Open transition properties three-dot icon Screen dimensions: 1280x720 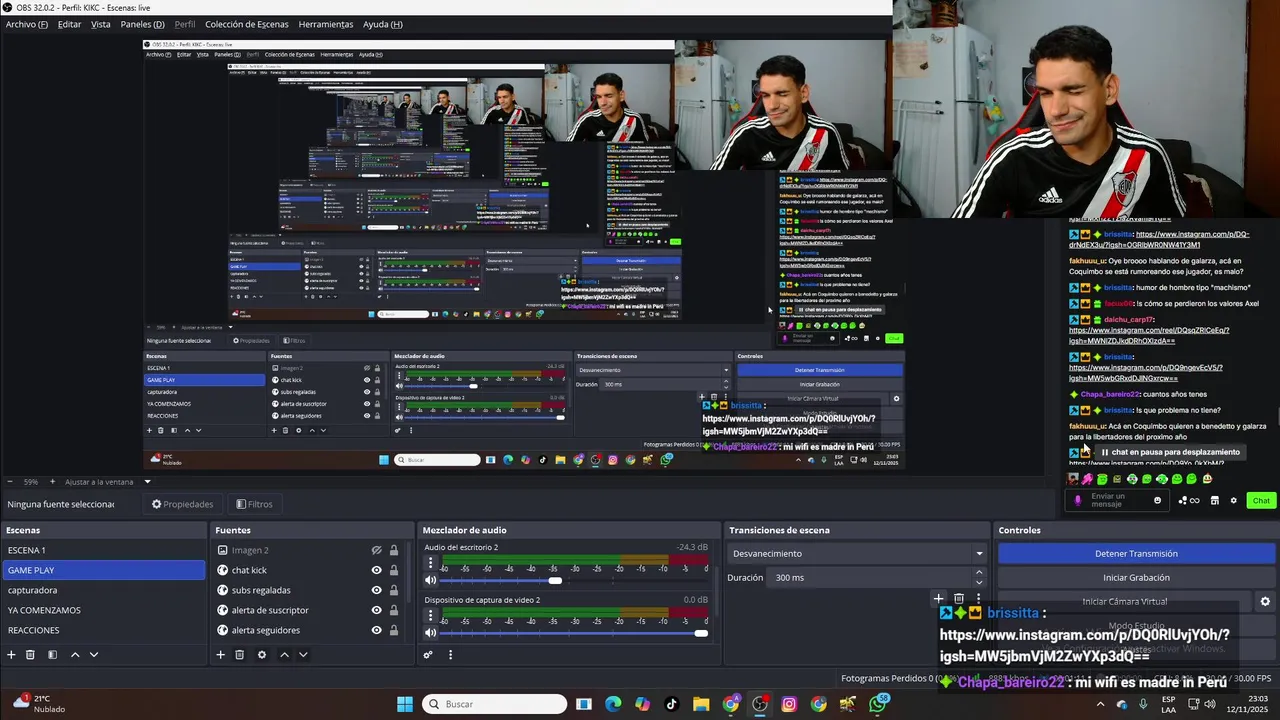[x=978, y=599]
